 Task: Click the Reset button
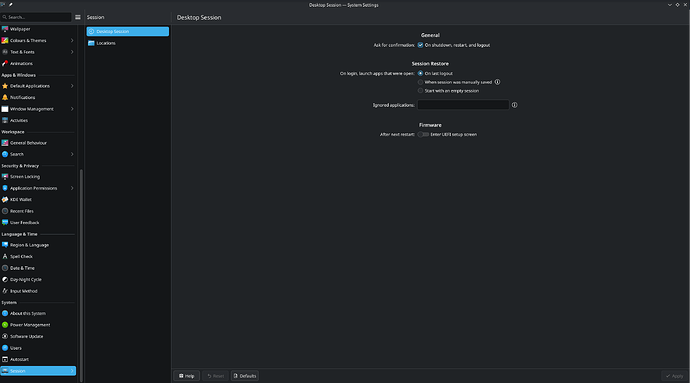pyautogui.click(x=215, y=376)
